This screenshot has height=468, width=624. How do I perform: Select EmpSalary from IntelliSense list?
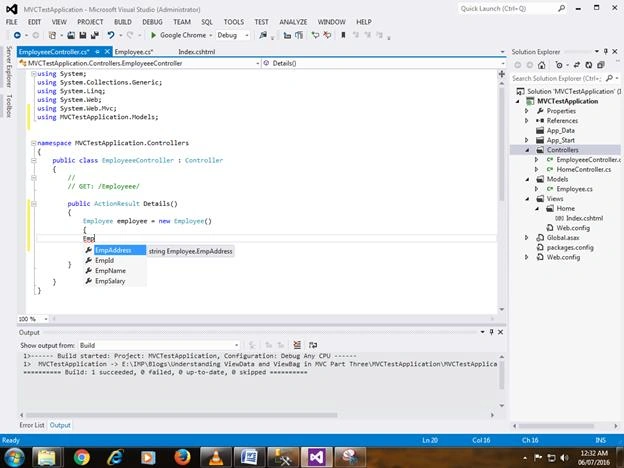pyautogui.click(x=110, y=281)
